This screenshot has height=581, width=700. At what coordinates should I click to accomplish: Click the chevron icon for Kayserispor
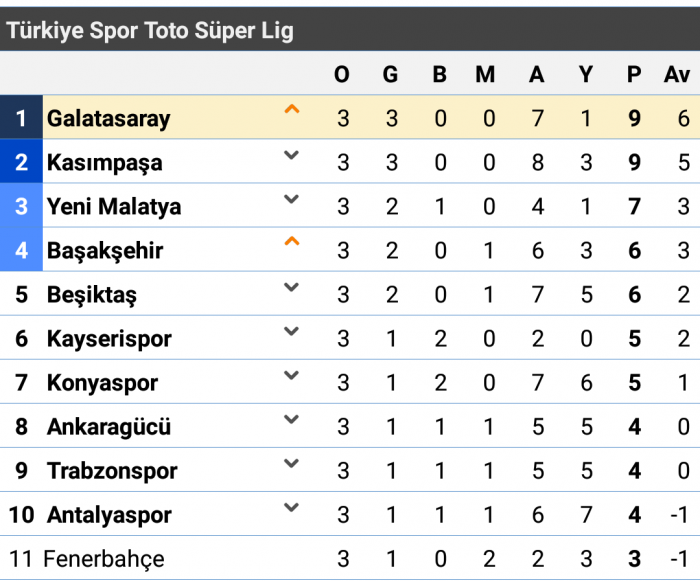pyautogui.click(x=292, y=331)
